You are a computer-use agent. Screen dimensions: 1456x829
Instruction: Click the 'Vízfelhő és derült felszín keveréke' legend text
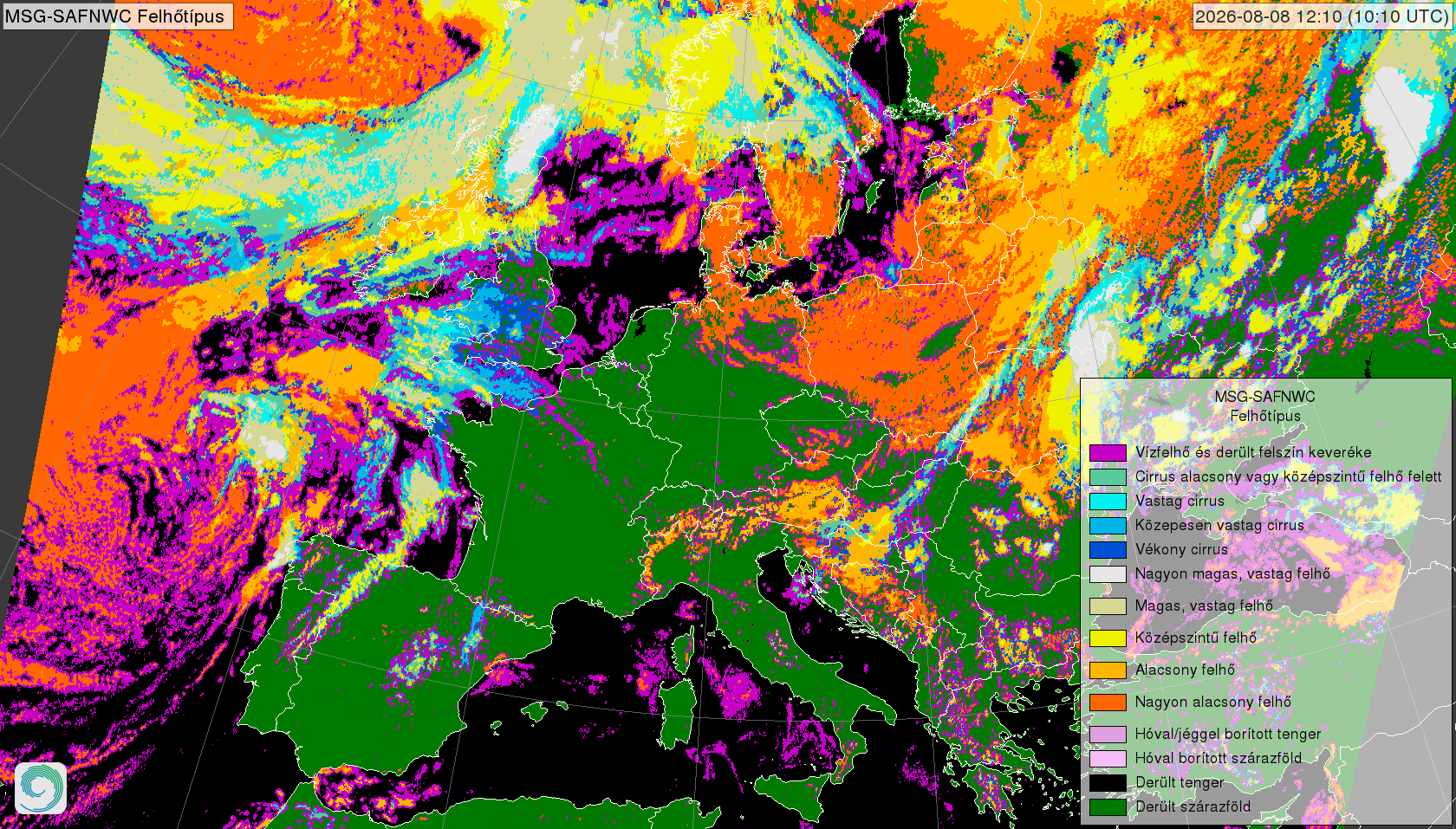point(1253,452)
